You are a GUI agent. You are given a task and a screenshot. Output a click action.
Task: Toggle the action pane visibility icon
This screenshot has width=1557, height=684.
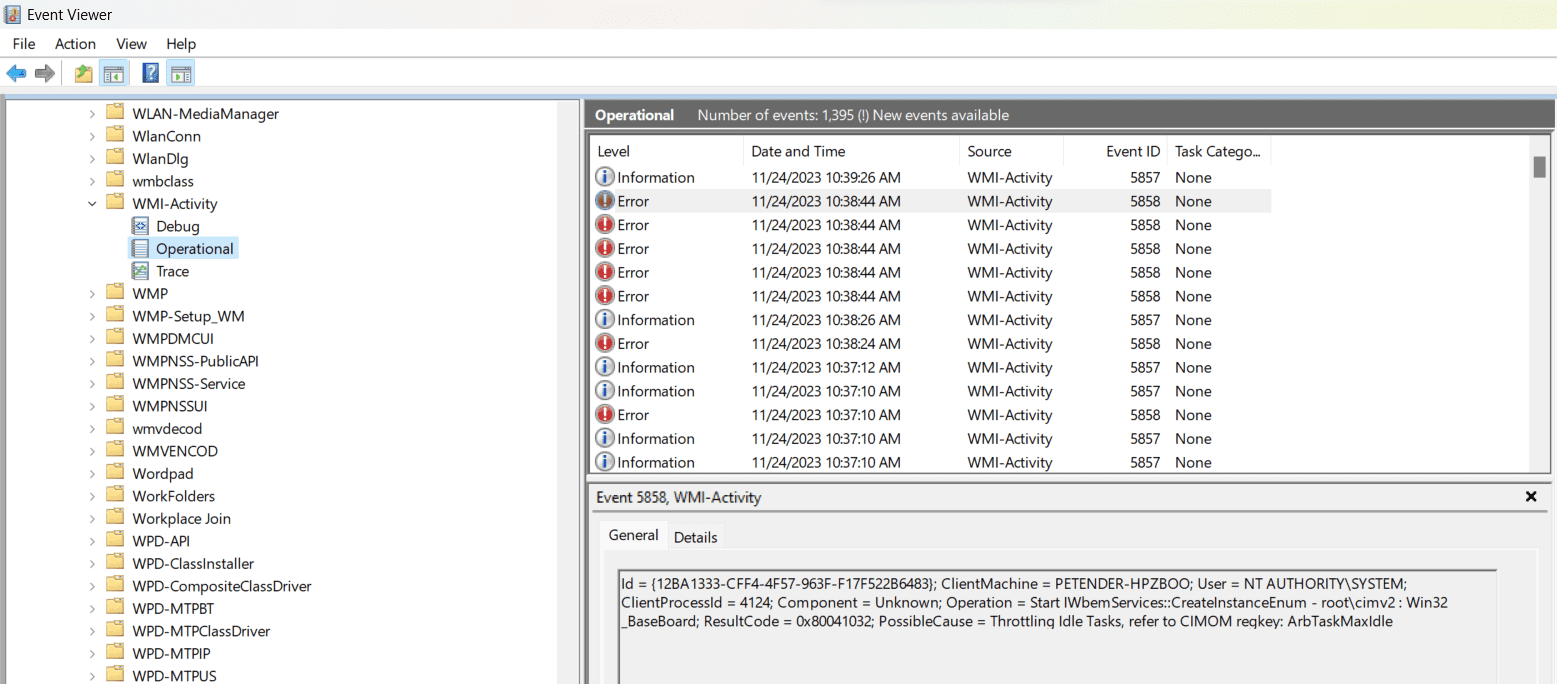[180, 72]
